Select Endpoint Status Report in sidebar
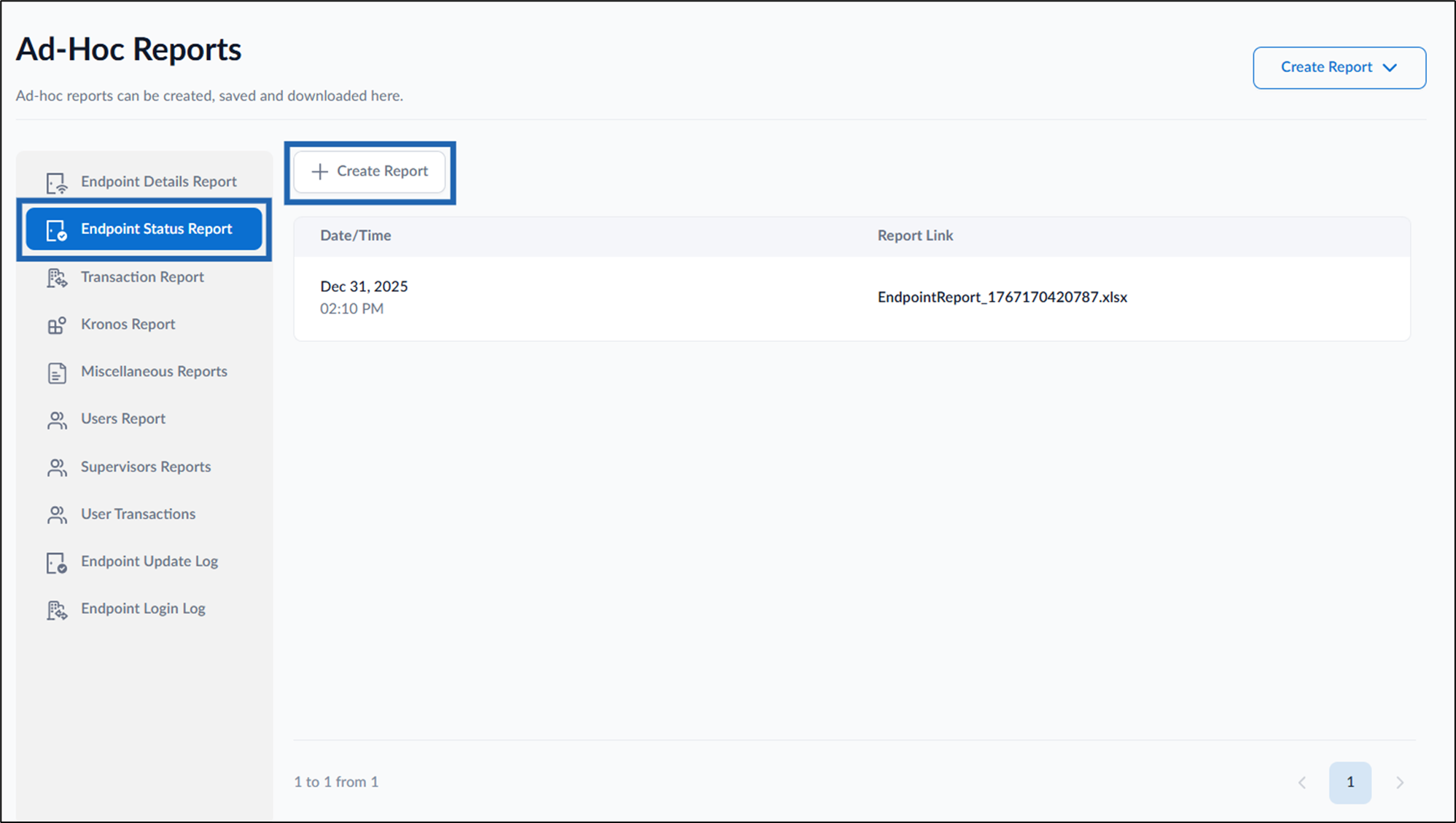 pyautogui.click(x=144, y=229)
